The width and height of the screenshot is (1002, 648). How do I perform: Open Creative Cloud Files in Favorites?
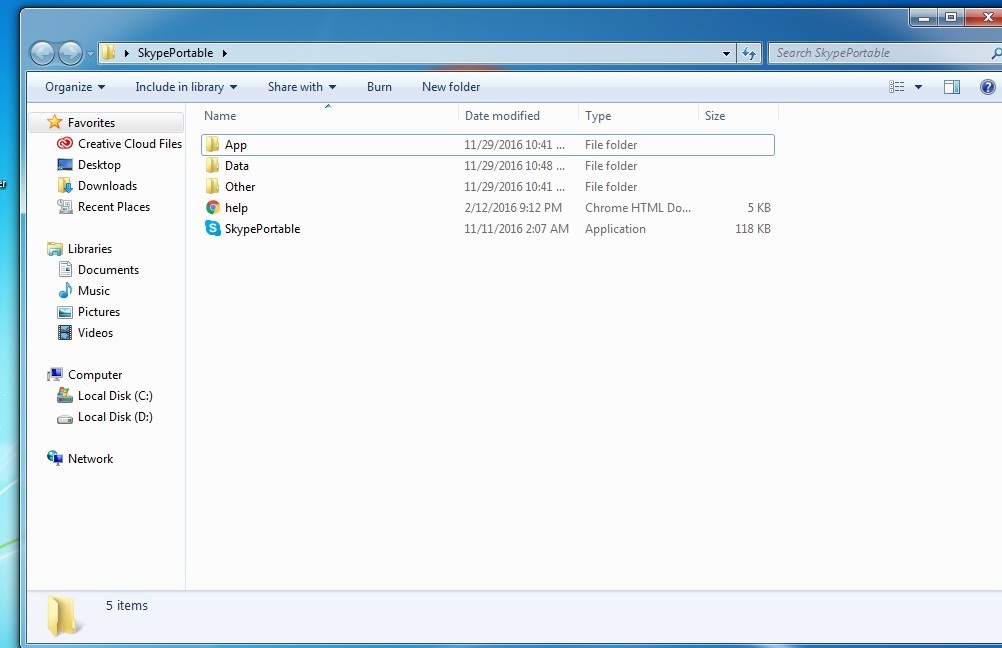pyautogui.click(x=129, y=144)
